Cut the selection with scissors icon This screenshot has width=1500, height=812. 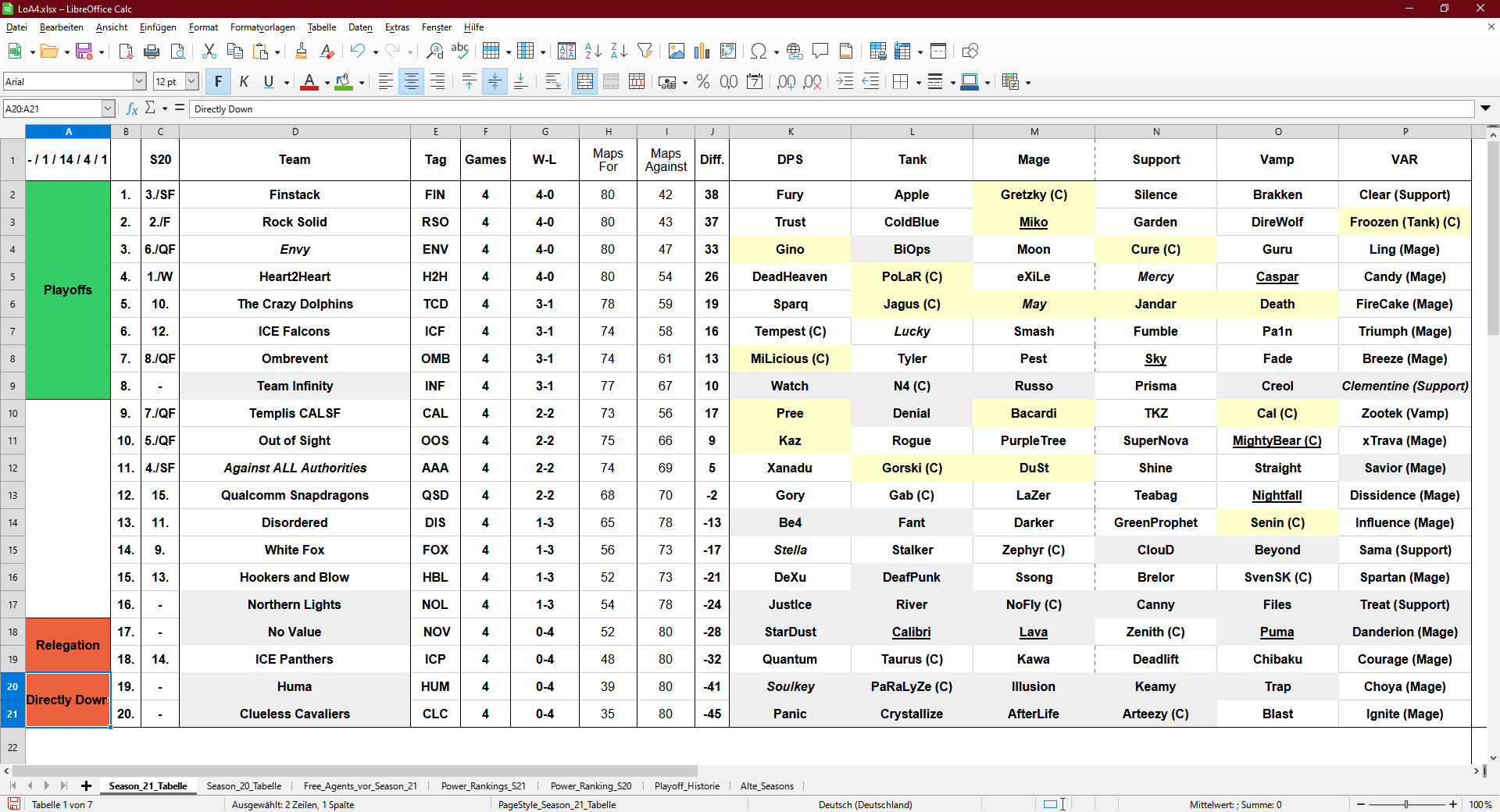(209, 52)
